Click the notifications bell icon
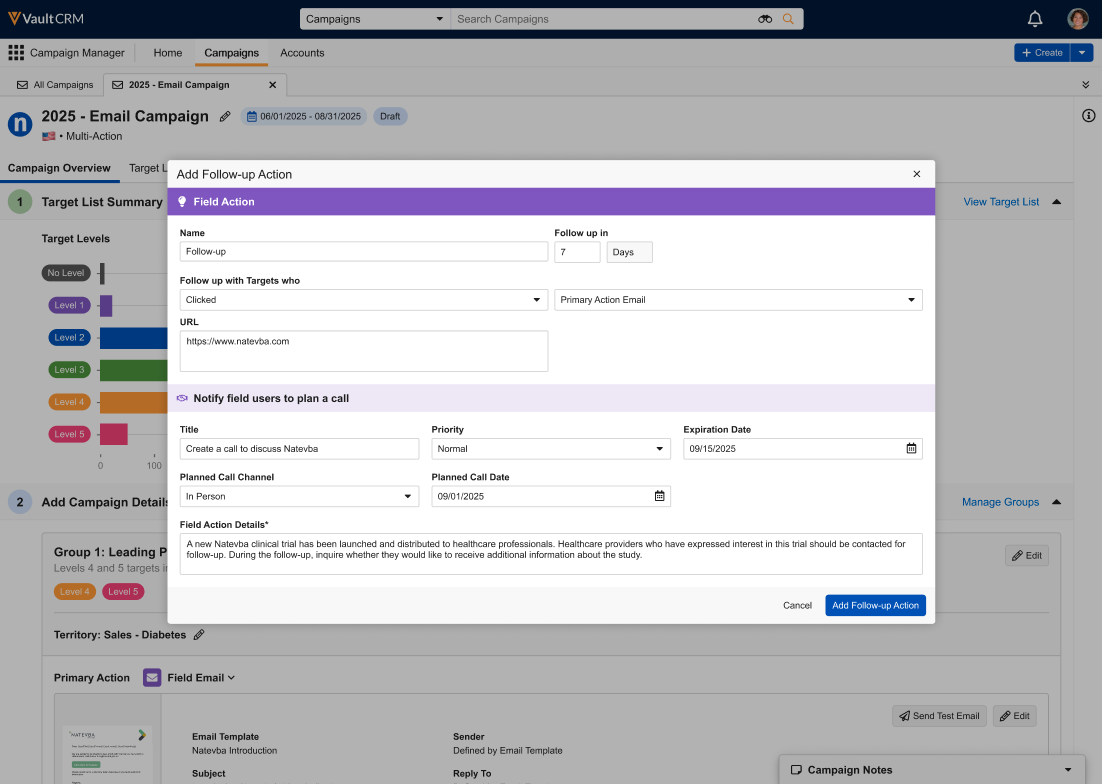The width and height of the screenshot is (1102, 784). [x=1035, y=19]
